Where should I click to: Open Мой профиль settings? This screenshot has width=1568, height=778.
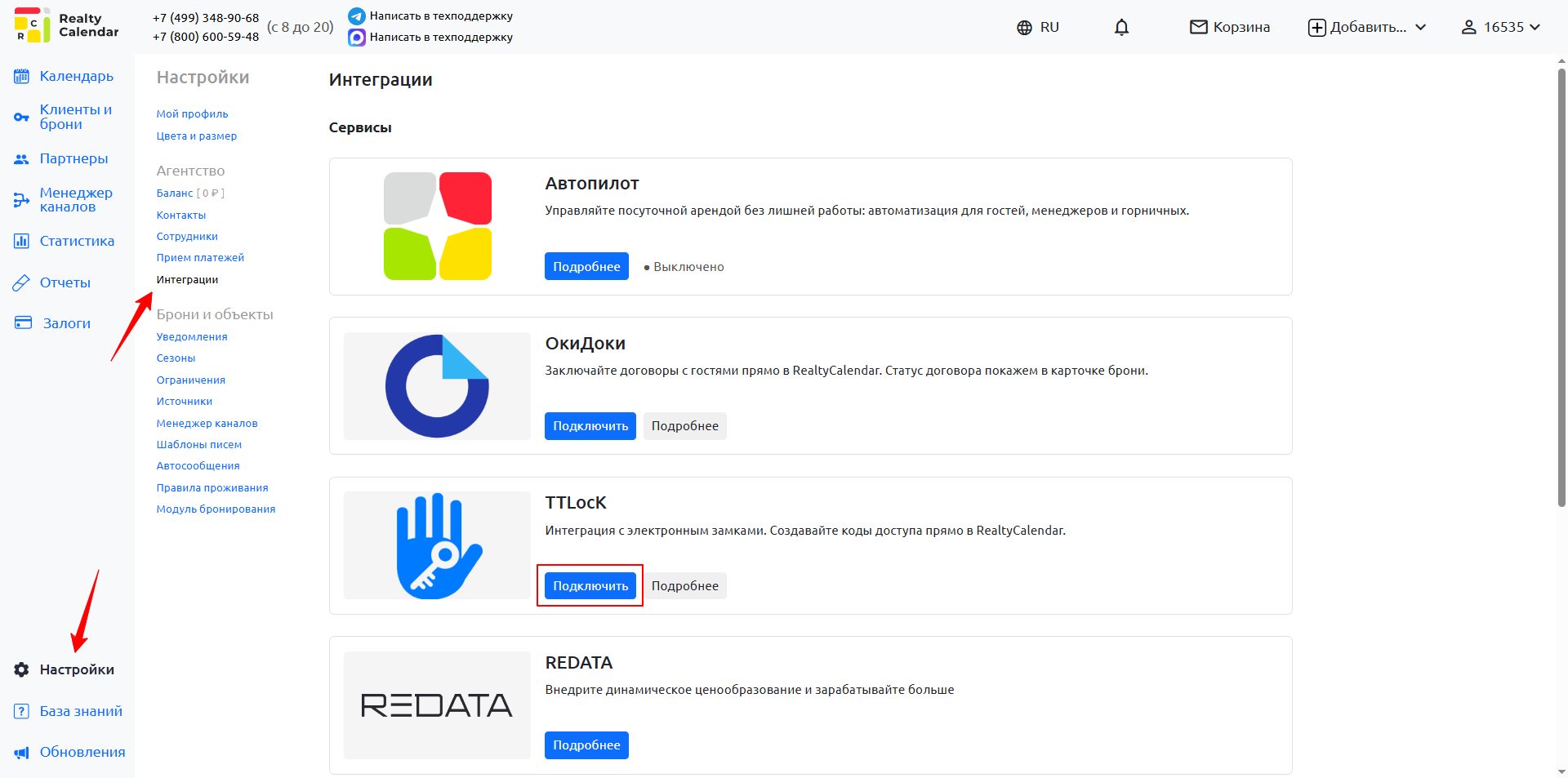pyautogui.click(x=193, y=114)
